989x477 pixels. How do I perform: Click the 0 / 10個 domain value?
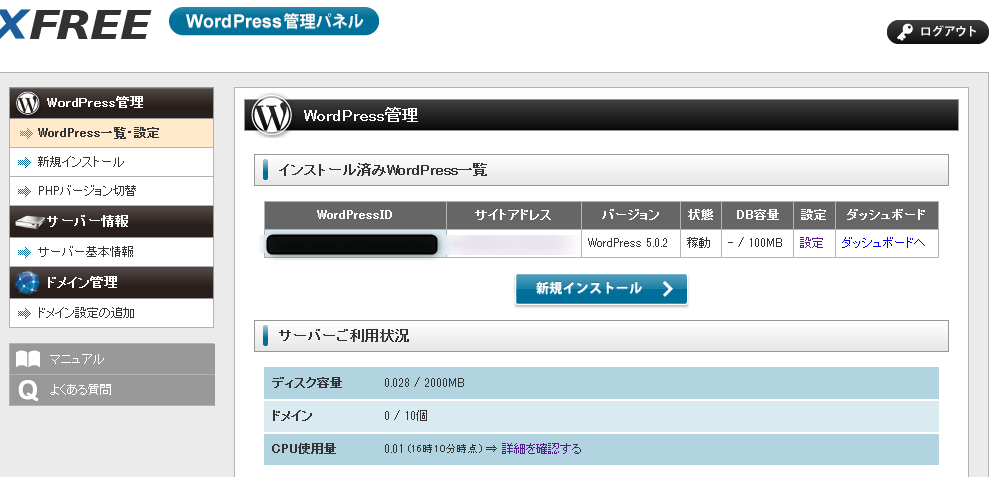[406, 416]
